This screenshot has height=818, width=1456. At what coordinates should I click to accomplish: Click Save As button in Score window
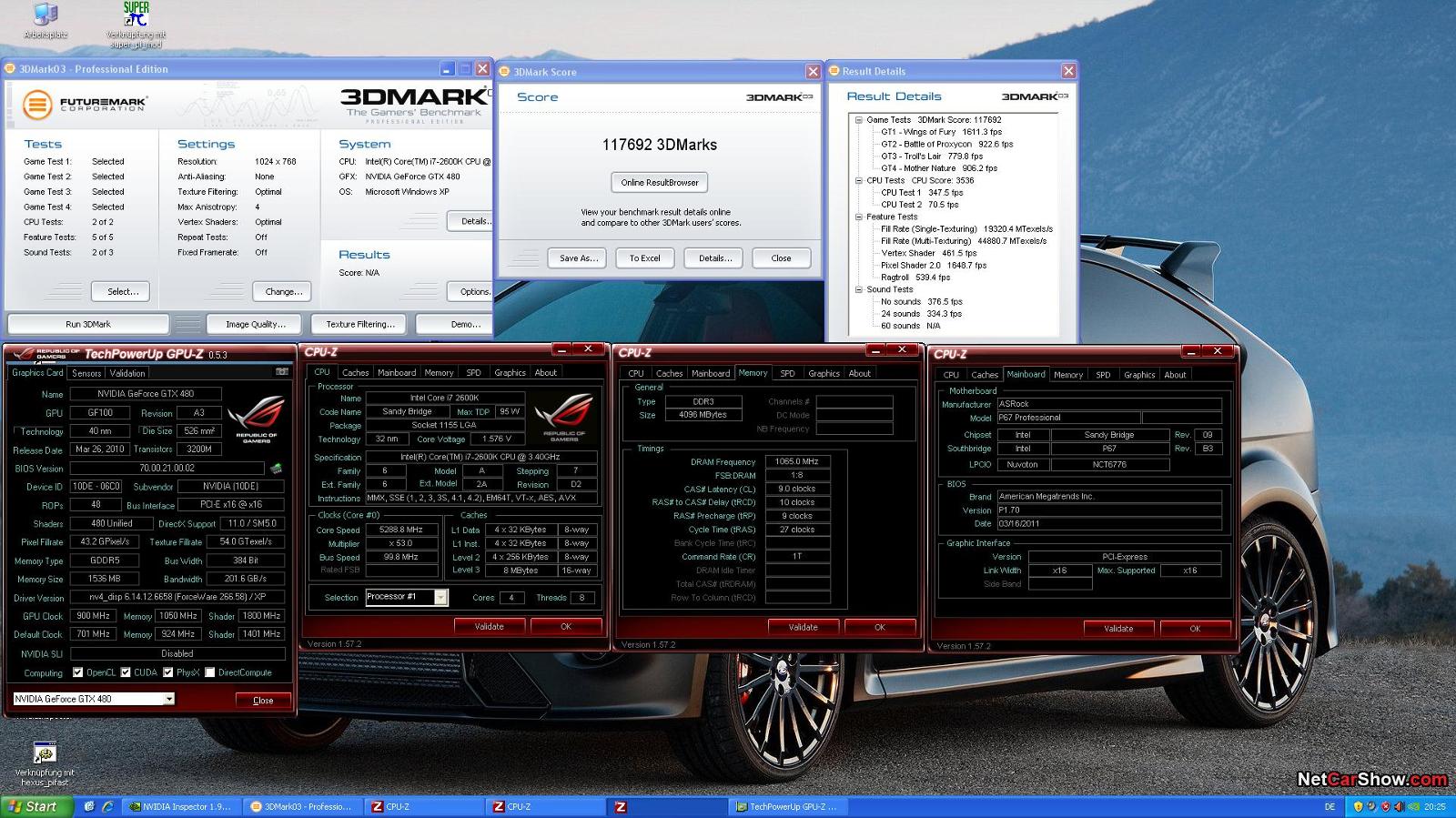point(579,258)
